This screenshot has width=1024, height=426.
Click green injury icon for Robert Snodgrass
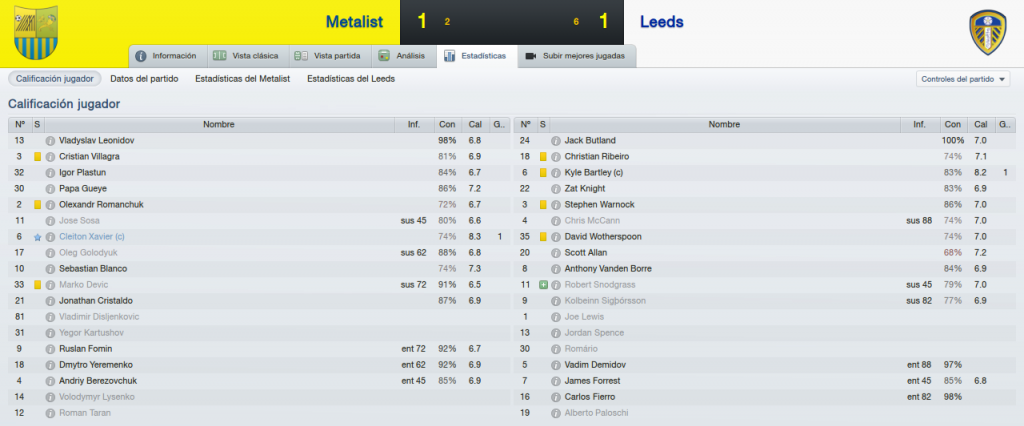543,285
